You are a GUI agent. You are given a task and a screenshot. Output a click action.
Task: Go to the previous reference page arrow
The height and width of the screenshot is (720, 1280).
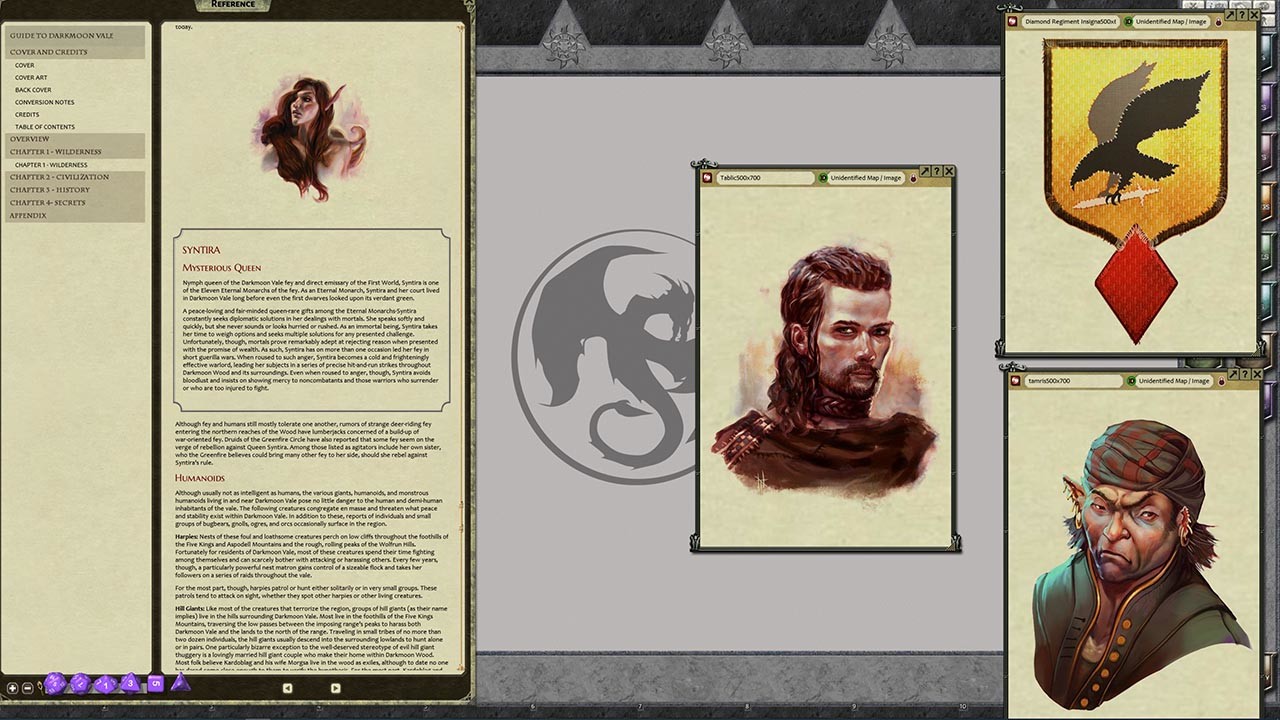287,688
